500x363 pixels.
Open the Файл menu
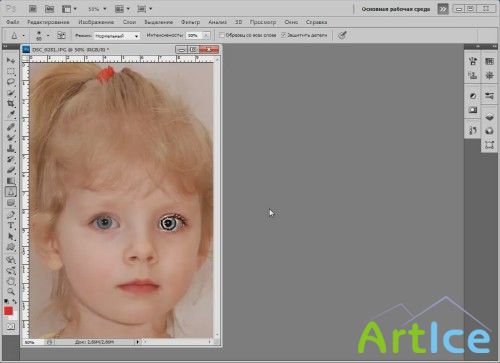click(x=13, y=22)
